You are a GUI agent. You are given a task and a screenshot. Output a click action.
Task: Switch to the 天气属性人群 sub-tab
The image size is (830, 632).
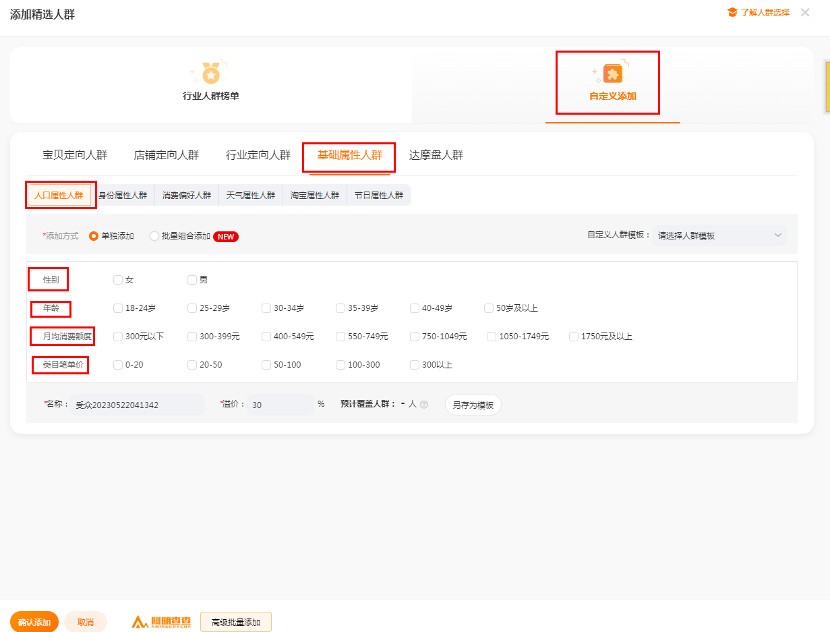250,195
